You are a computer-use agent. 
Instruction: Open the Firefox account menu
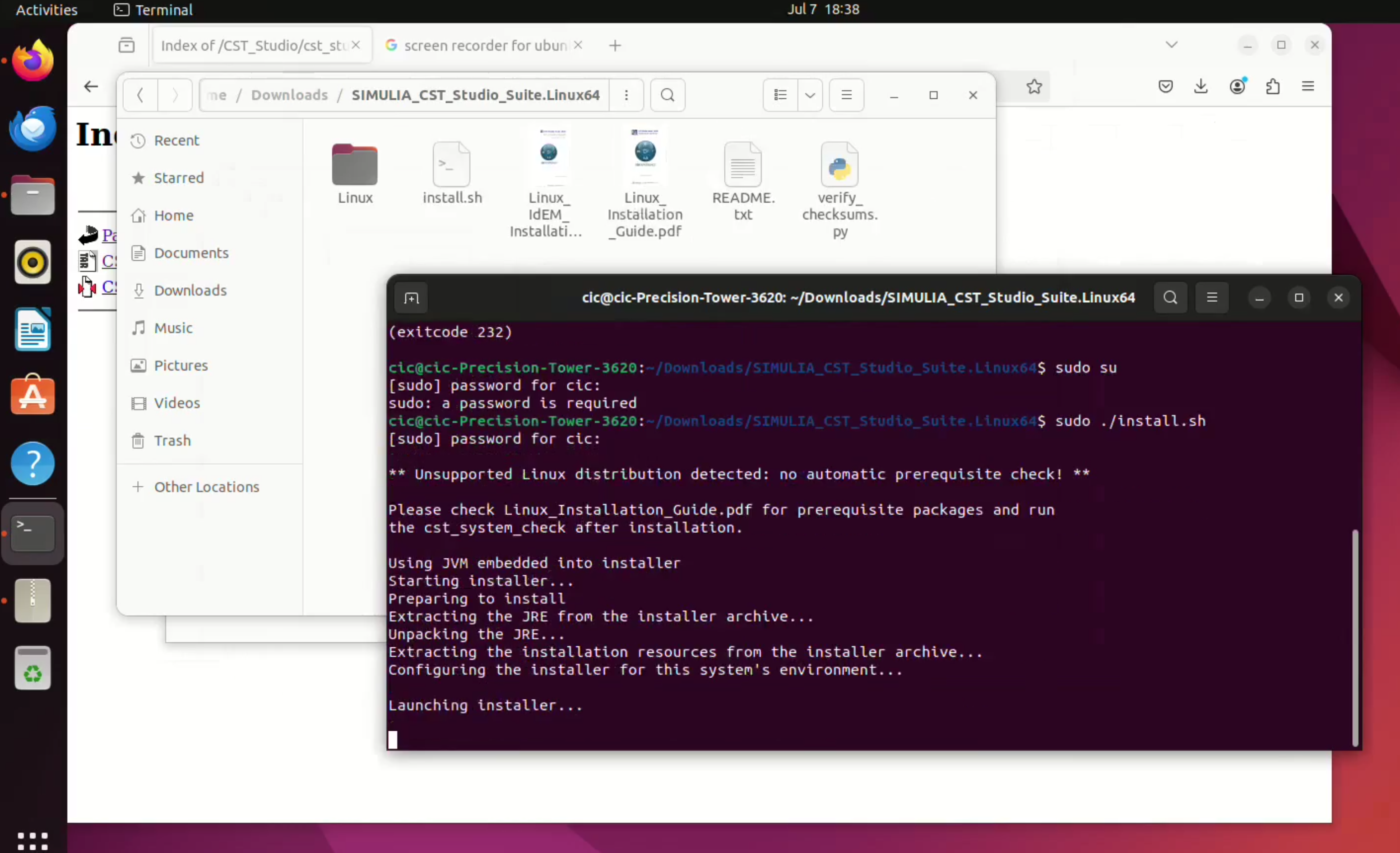click(1238, 86)
